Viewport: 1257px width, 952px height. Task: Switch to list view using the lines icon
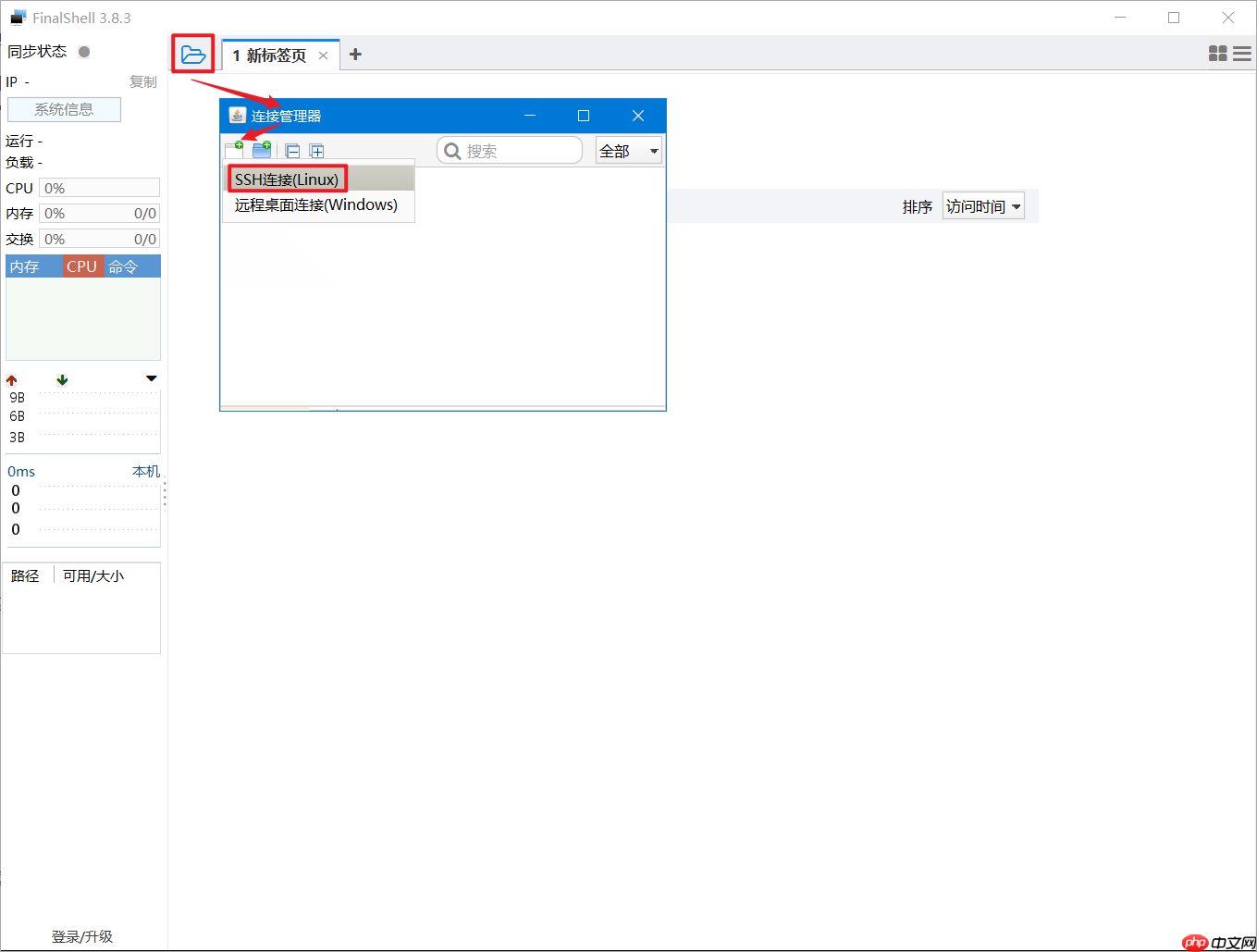(x=1242, y=53)
